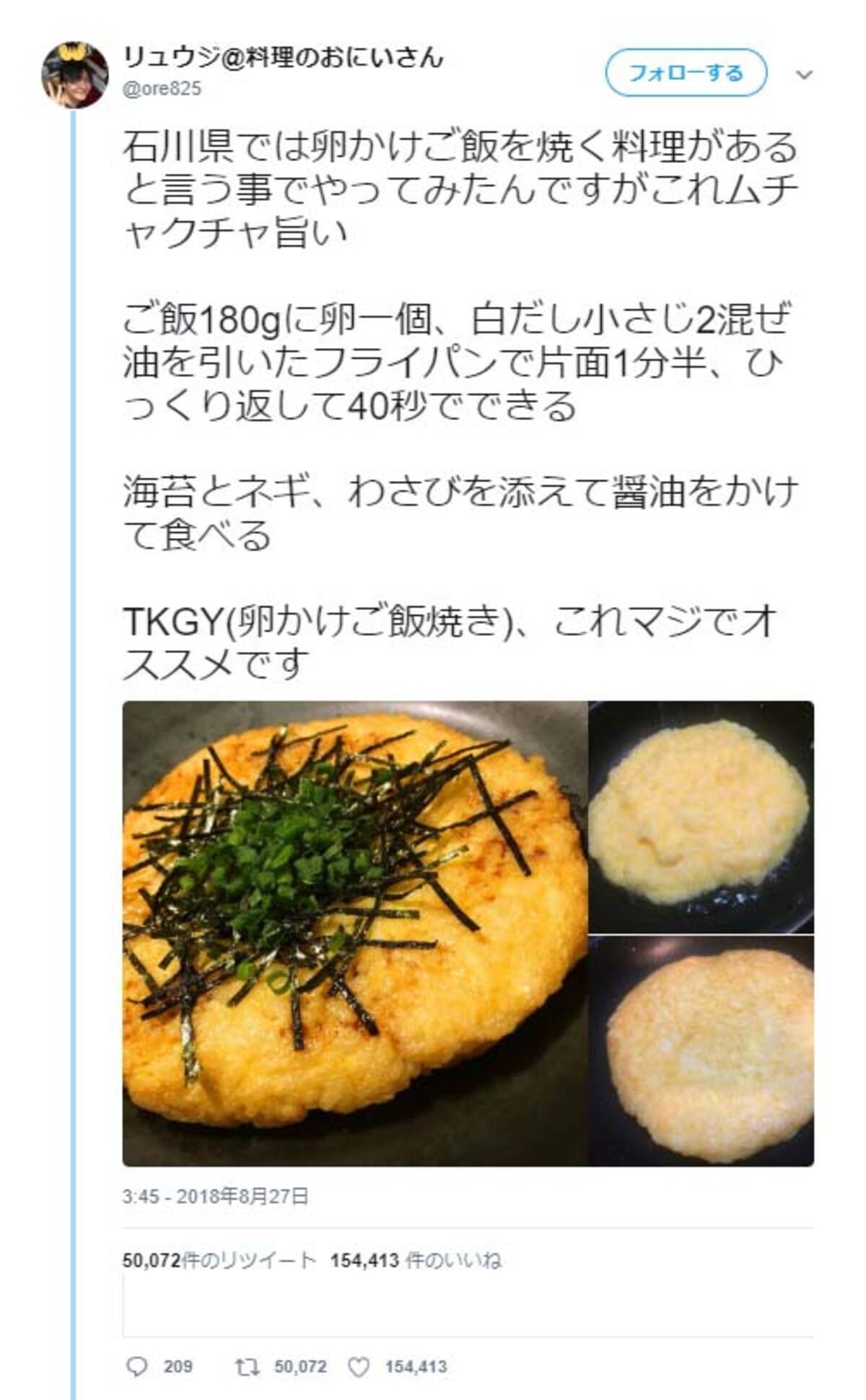Click the reply speech bubble icon

pyautogui.click(x=136, y=1366)
